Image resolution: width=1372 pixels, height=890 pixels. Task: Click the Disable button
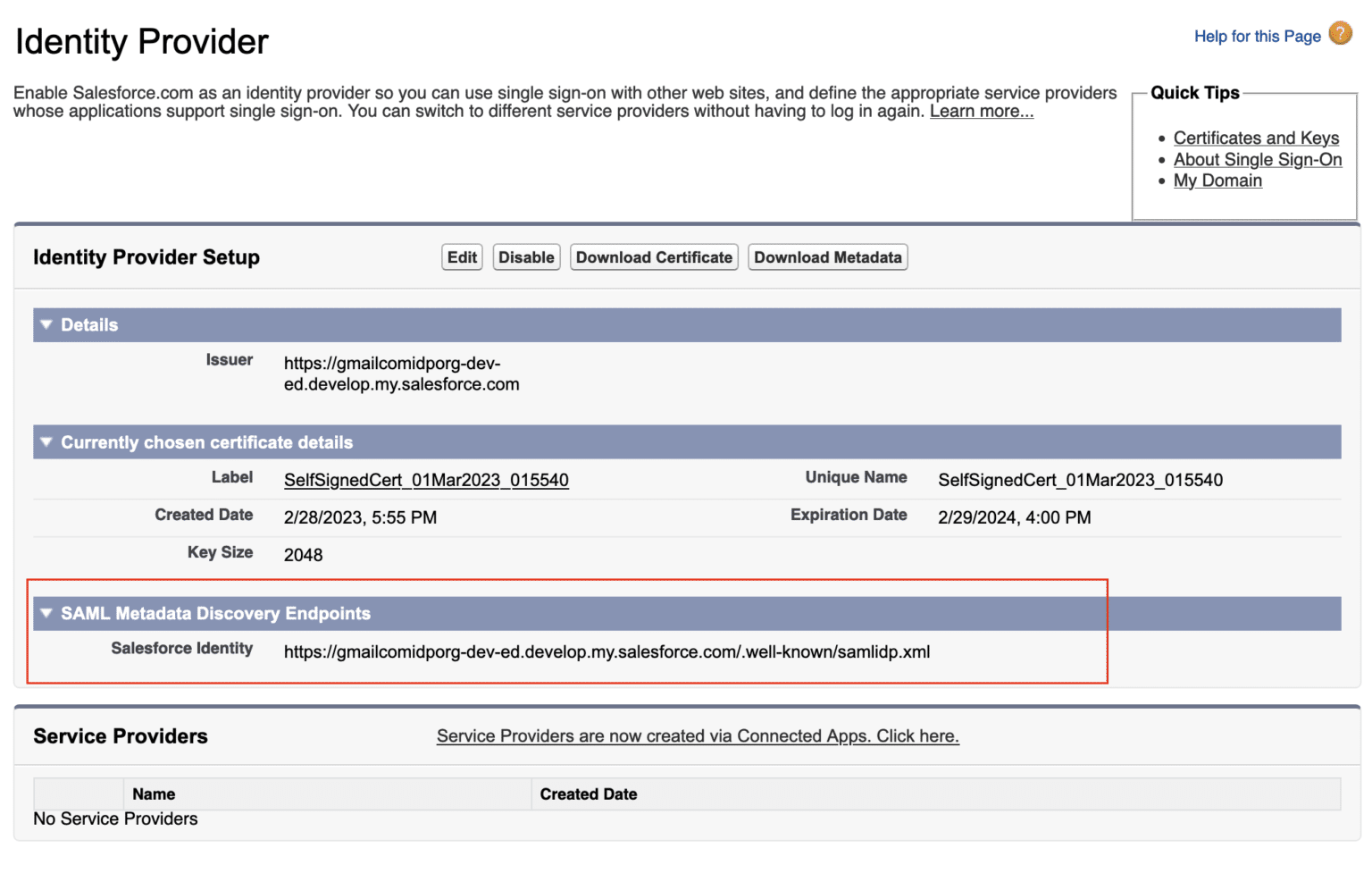tap(526, 256)
